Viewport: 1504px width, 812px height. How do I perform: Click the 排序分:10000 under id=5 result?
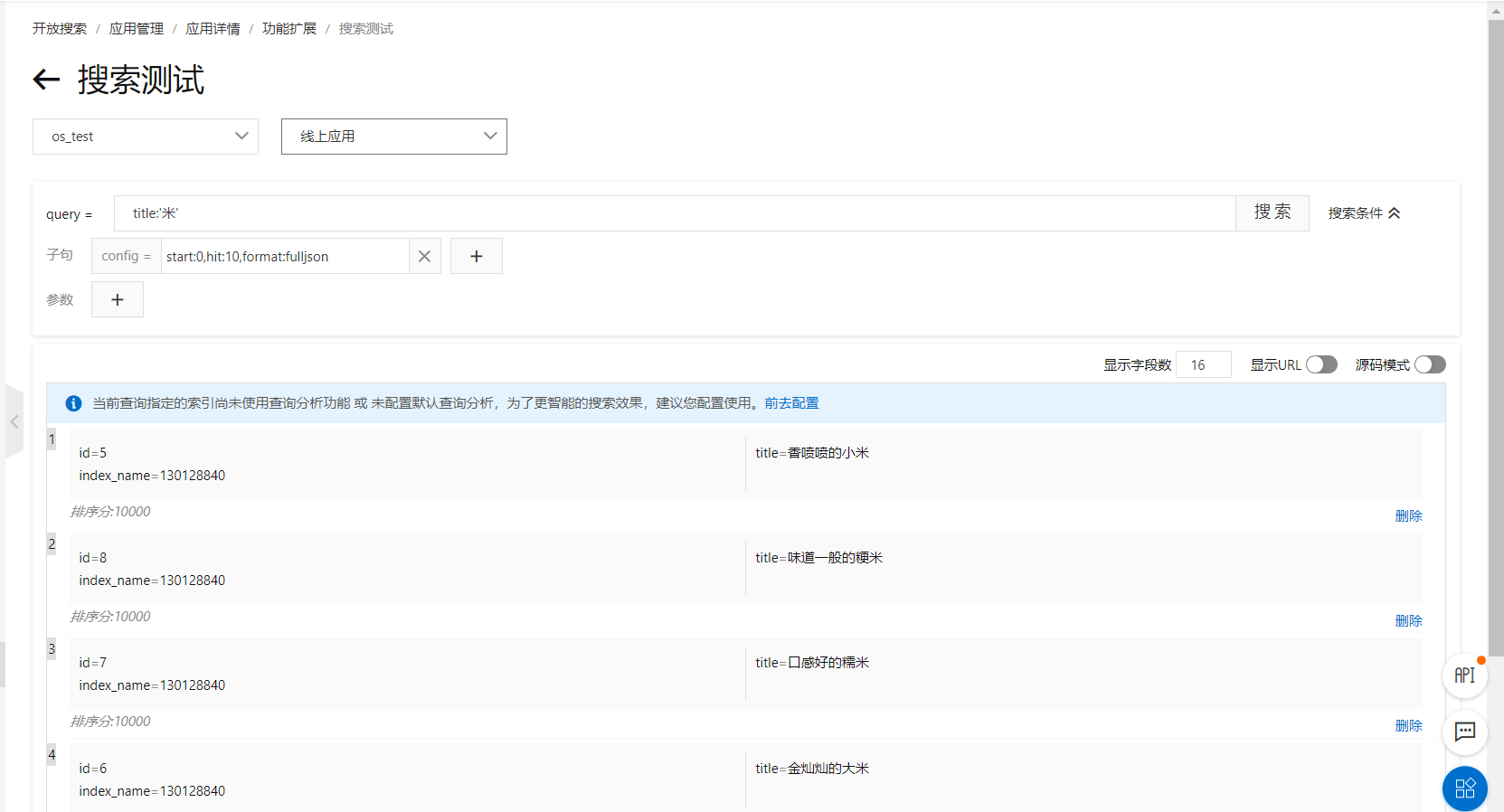pos(110,512)
